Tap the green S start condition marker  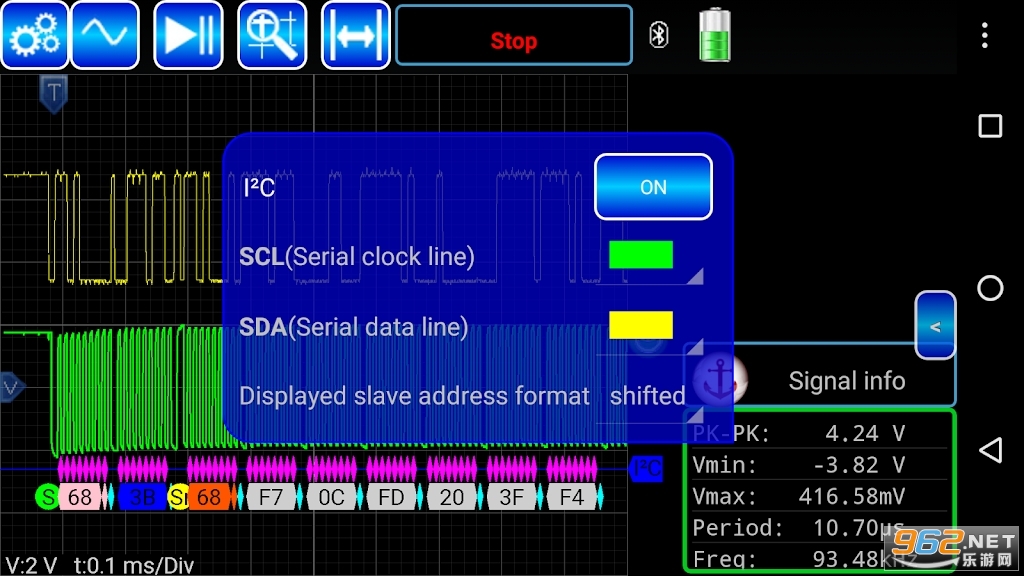46,497
